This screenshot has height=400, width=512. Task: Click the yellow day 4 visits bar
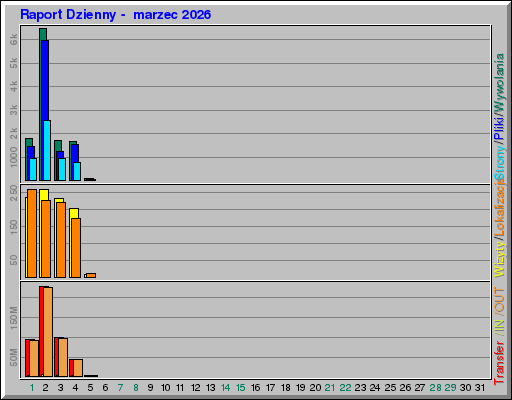point(74,213)
